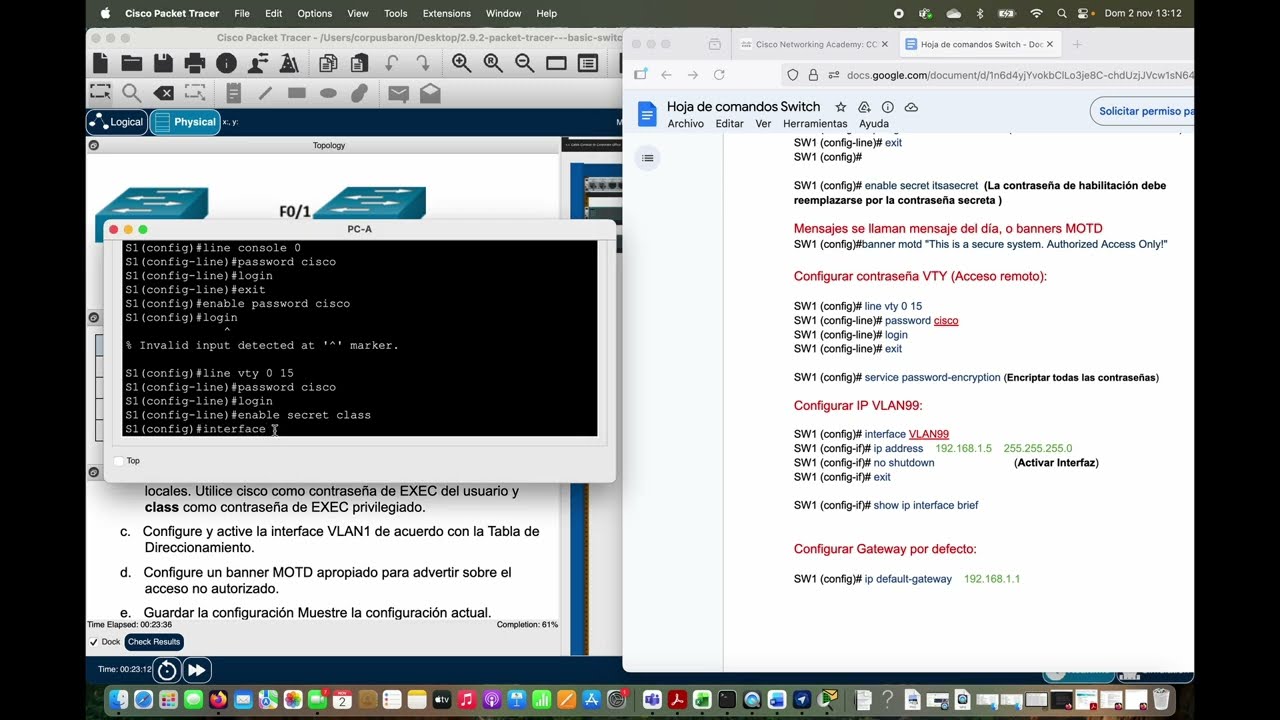Click the power cycle devices button

[x=167, y=670]
